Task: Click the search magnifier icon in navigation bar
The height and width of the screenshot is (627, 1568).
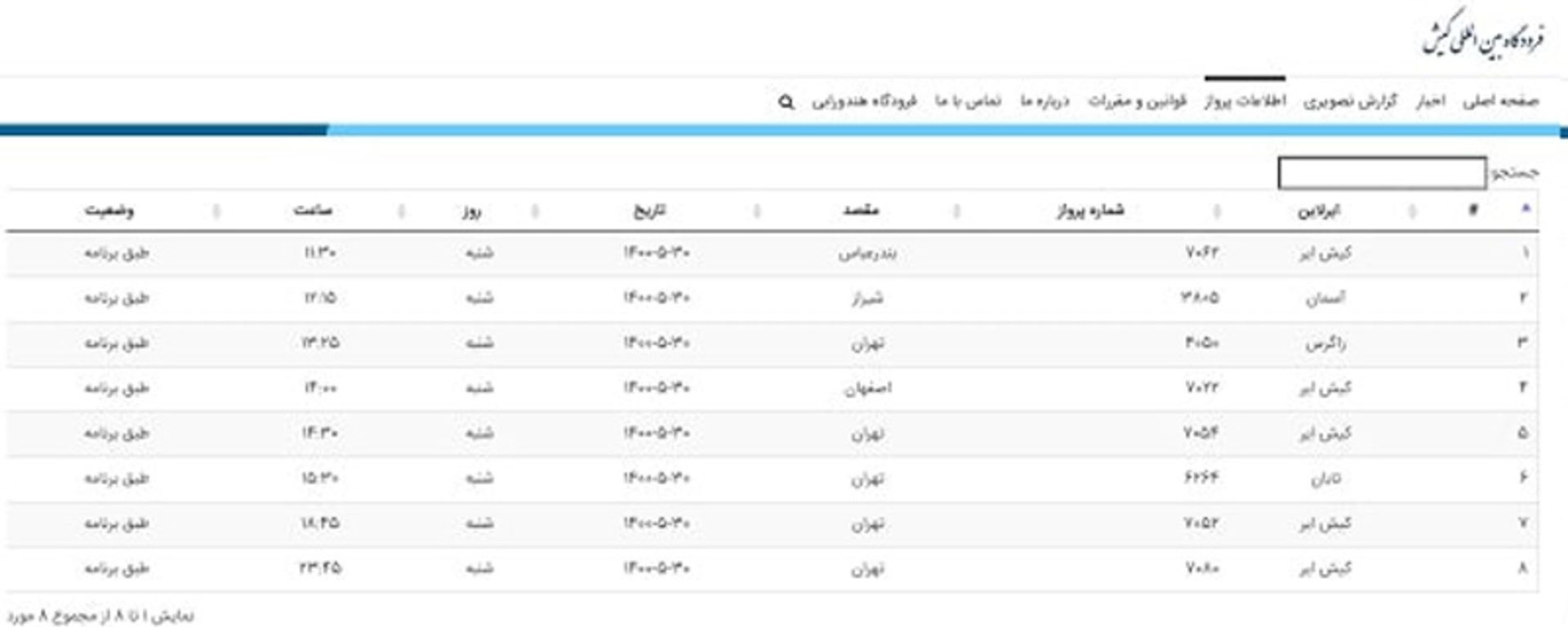Action: [x=786, y=102]
